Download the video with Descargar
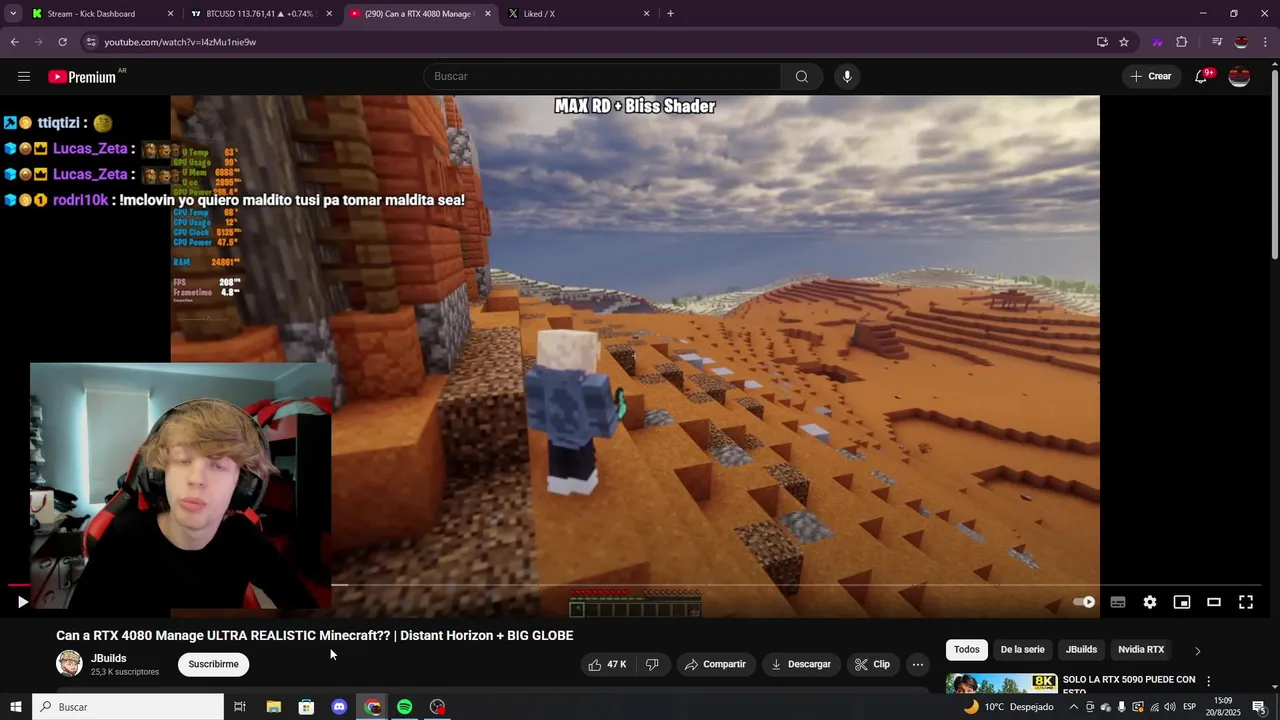Image resolution: width=1280 pixels, height=720 pixels. (802, 664)
